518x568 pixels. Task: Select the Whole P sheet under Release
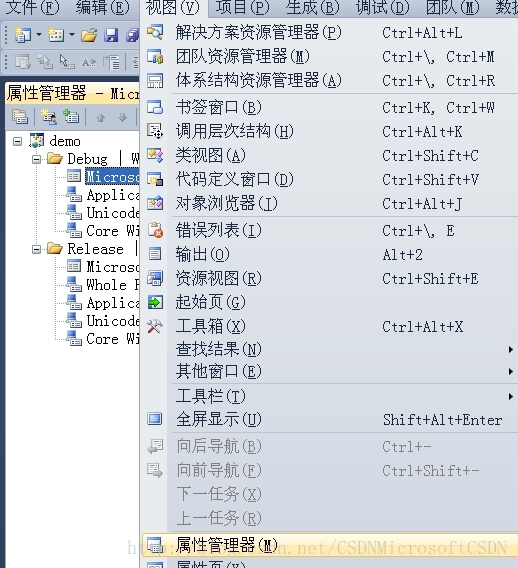click(x=112, y=285)
